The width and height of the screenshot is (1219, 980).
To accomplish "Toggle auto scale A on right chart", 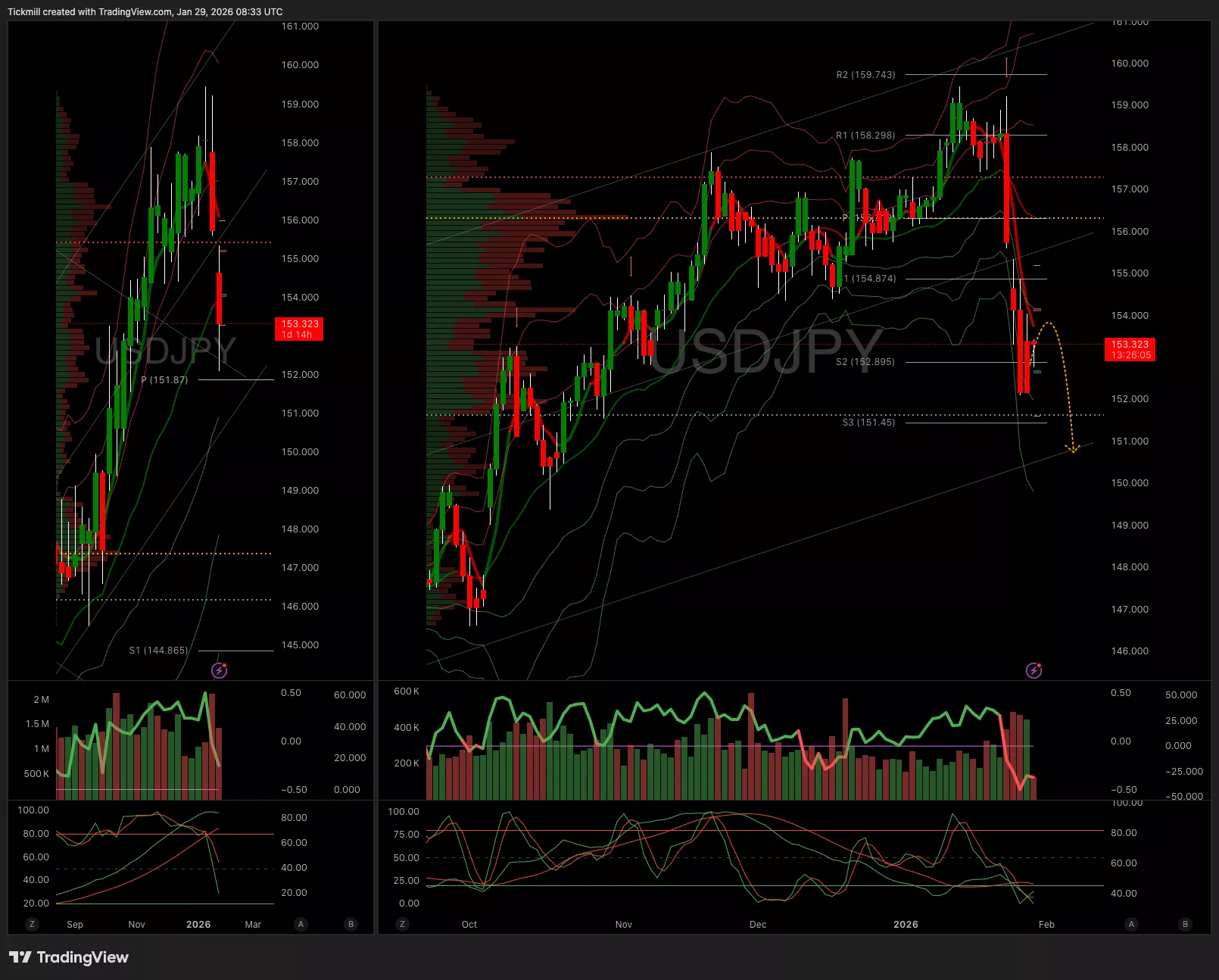I will coord(1131,924).
